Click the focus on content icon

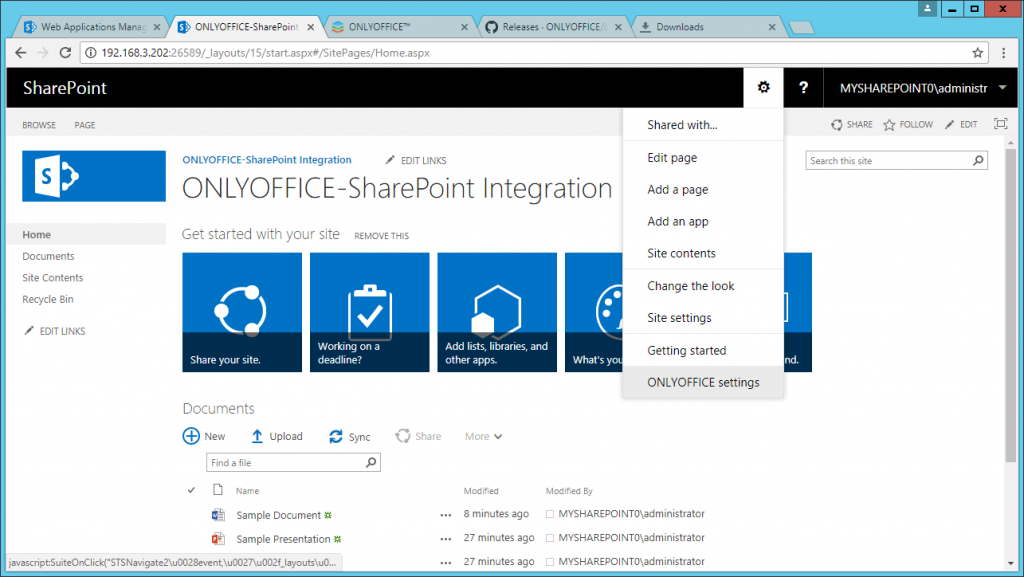pyautogui.click(x=1000, y=125)
